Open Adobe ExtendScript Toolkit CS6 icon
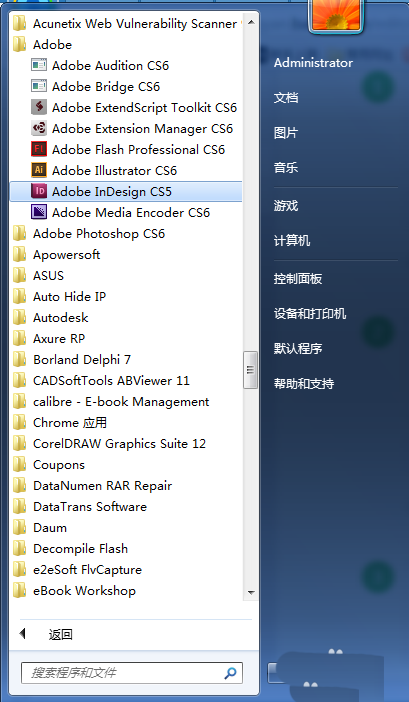Screen dimensions: 409x702 click(39, 107)
